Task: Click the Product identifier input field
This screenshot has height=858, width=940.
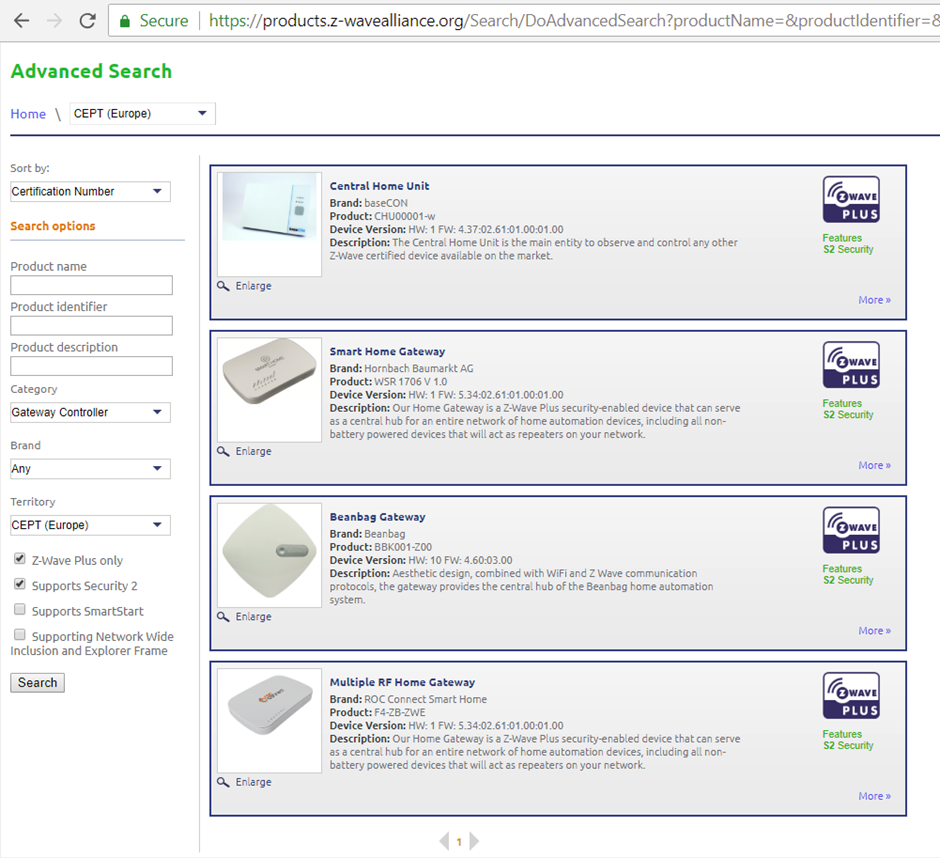Action: 91,326
